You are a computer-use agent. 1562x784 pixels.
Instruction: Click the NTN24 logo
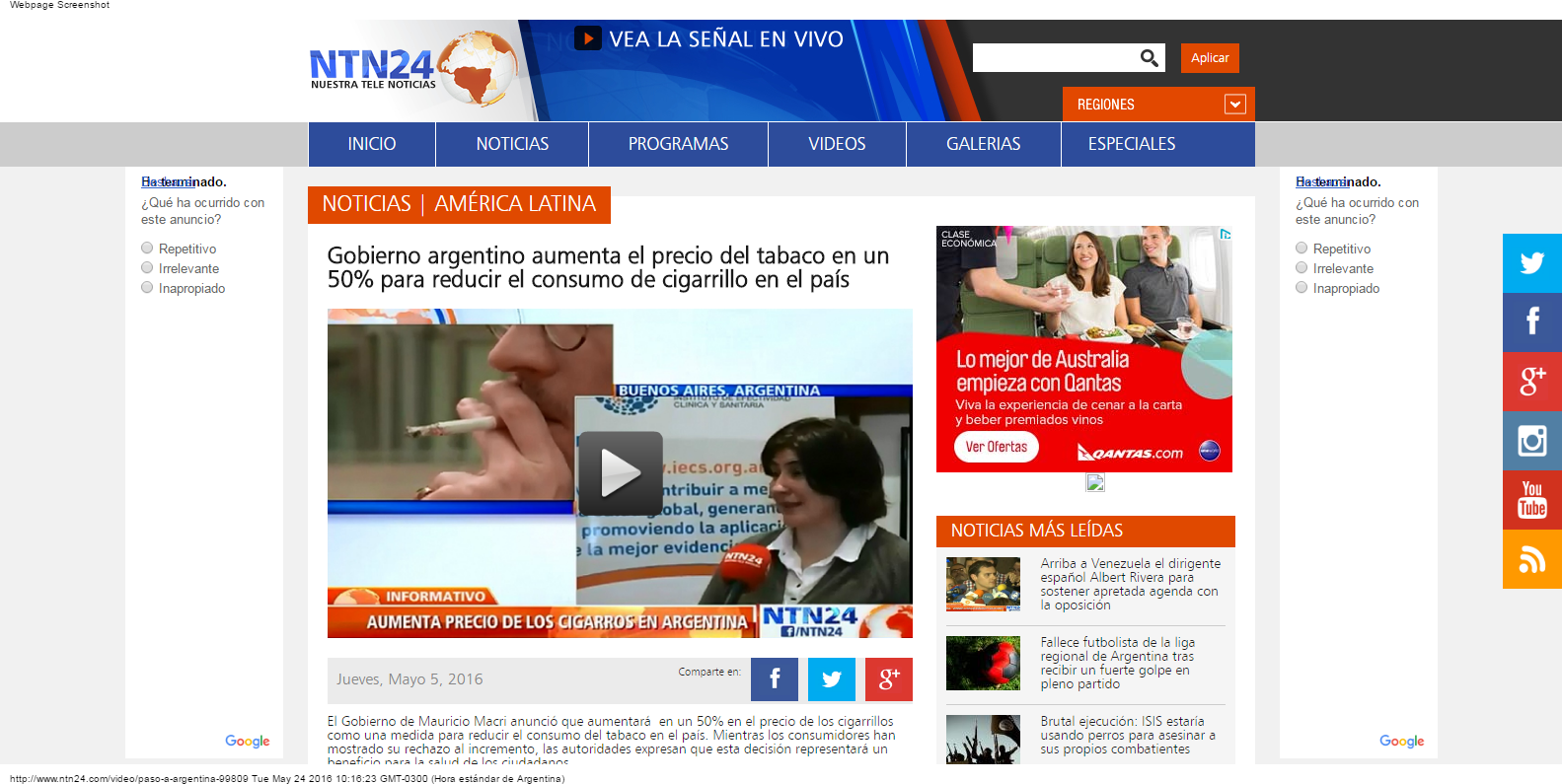pyautogui.click(x=413, y=69)
